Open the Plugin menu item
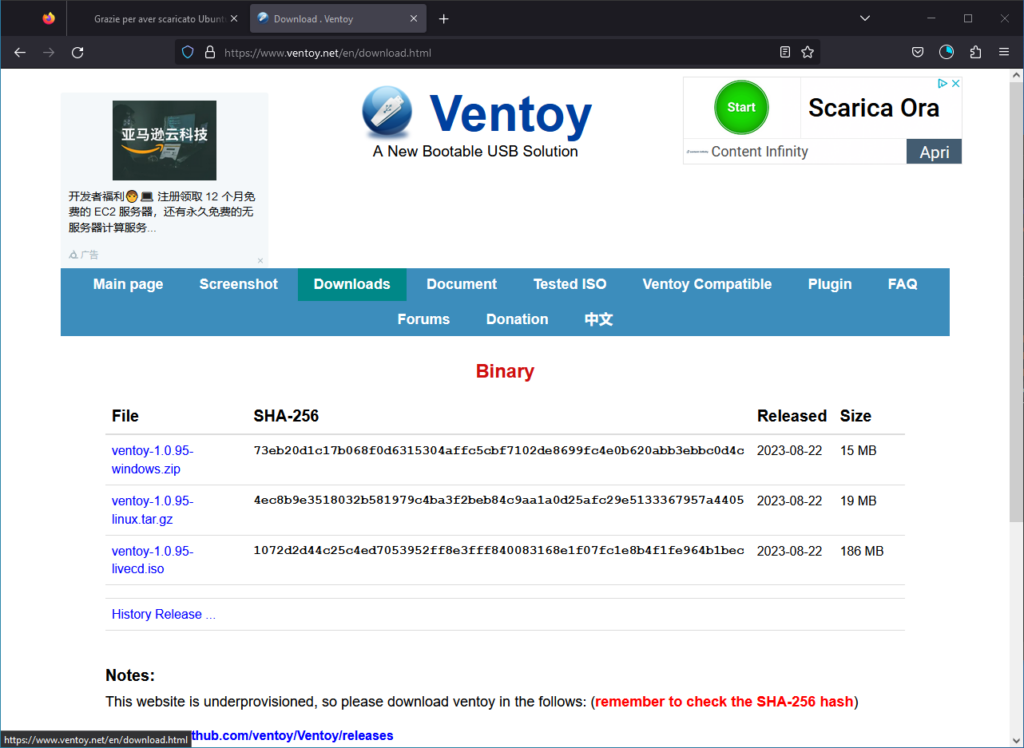This screenshot has height=748, width=1024. [x=829, y=284]
